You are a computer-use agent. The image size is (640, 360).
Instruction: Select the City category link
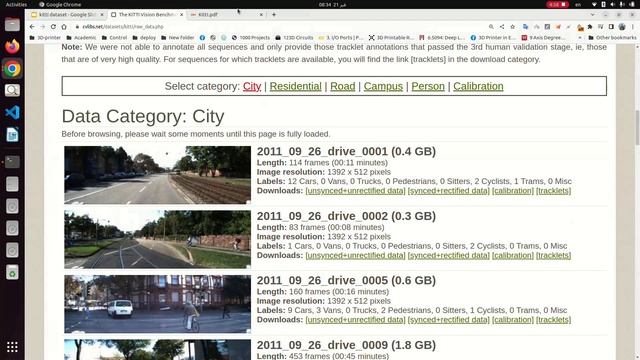tap(252, 86)
